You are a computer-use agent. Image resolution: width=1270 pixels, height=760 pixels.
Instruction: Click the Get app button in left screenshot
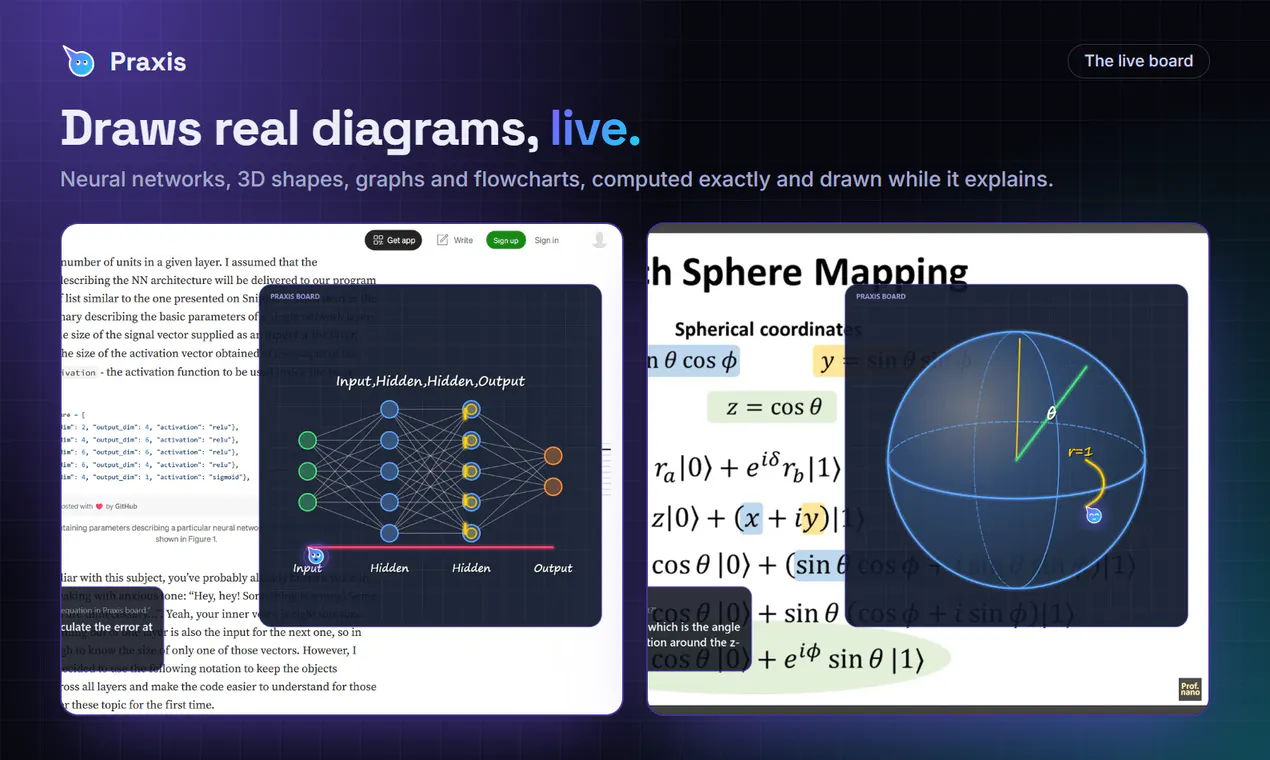(395, 240)
